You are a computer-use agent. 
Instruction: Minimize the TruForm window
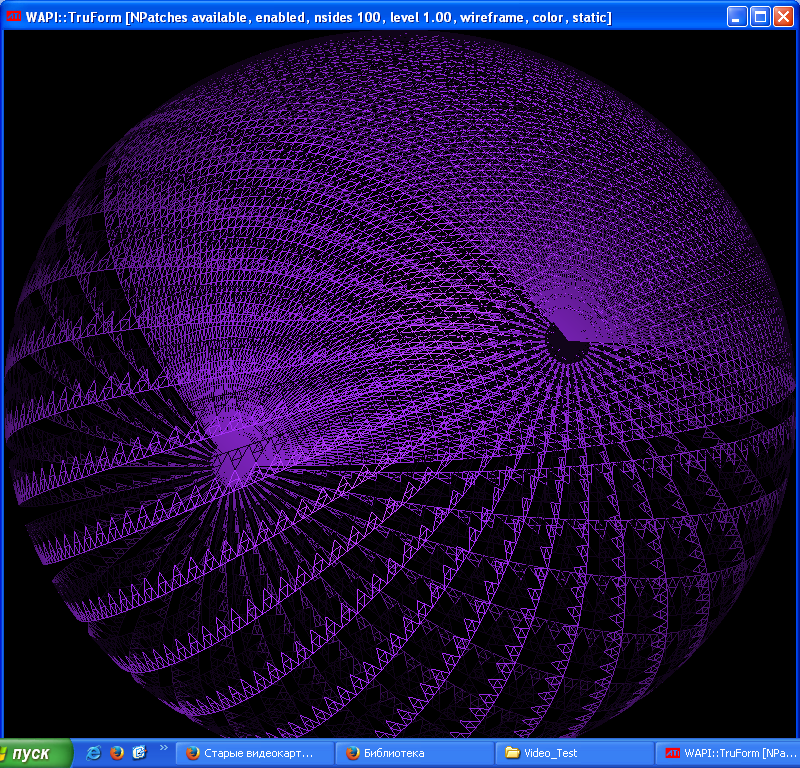click(736, 16)
